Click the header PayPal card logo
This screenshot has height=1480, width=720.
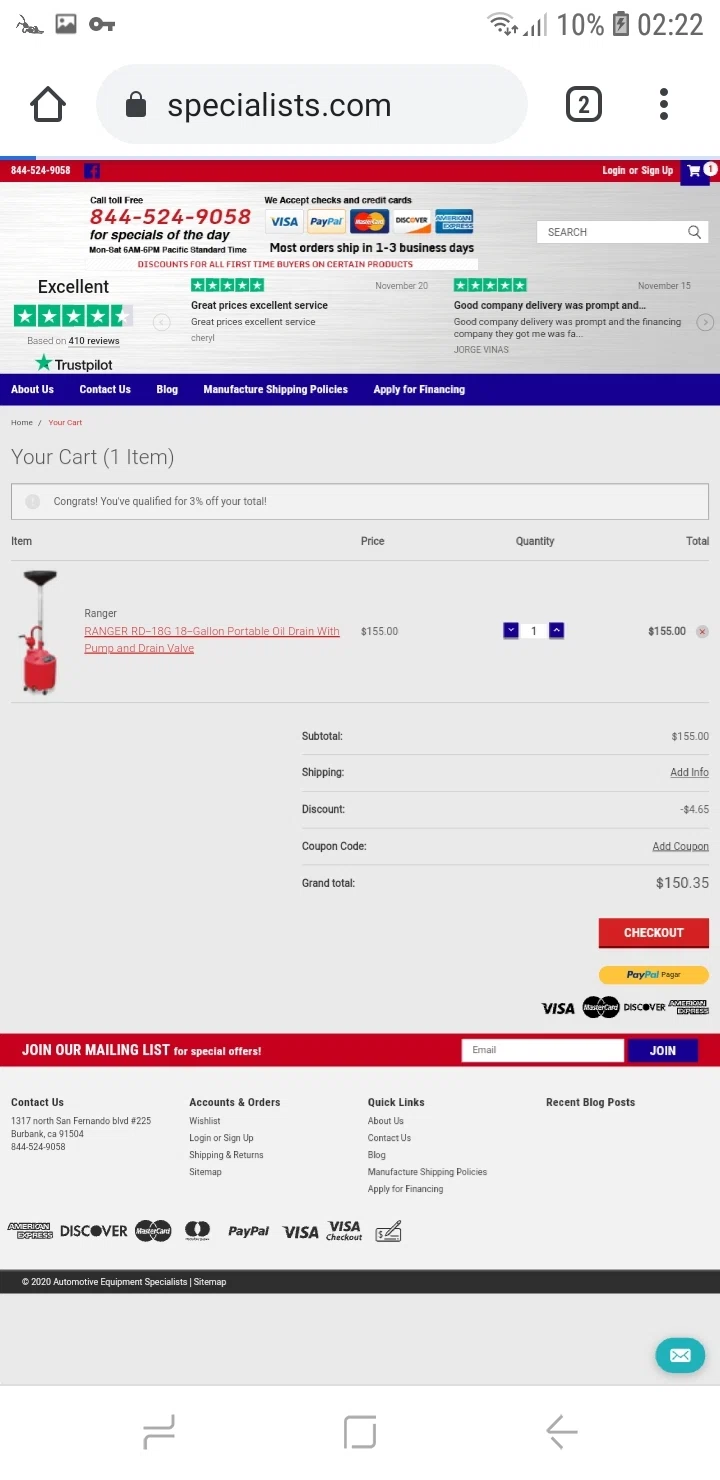click(x=326, y=222)
